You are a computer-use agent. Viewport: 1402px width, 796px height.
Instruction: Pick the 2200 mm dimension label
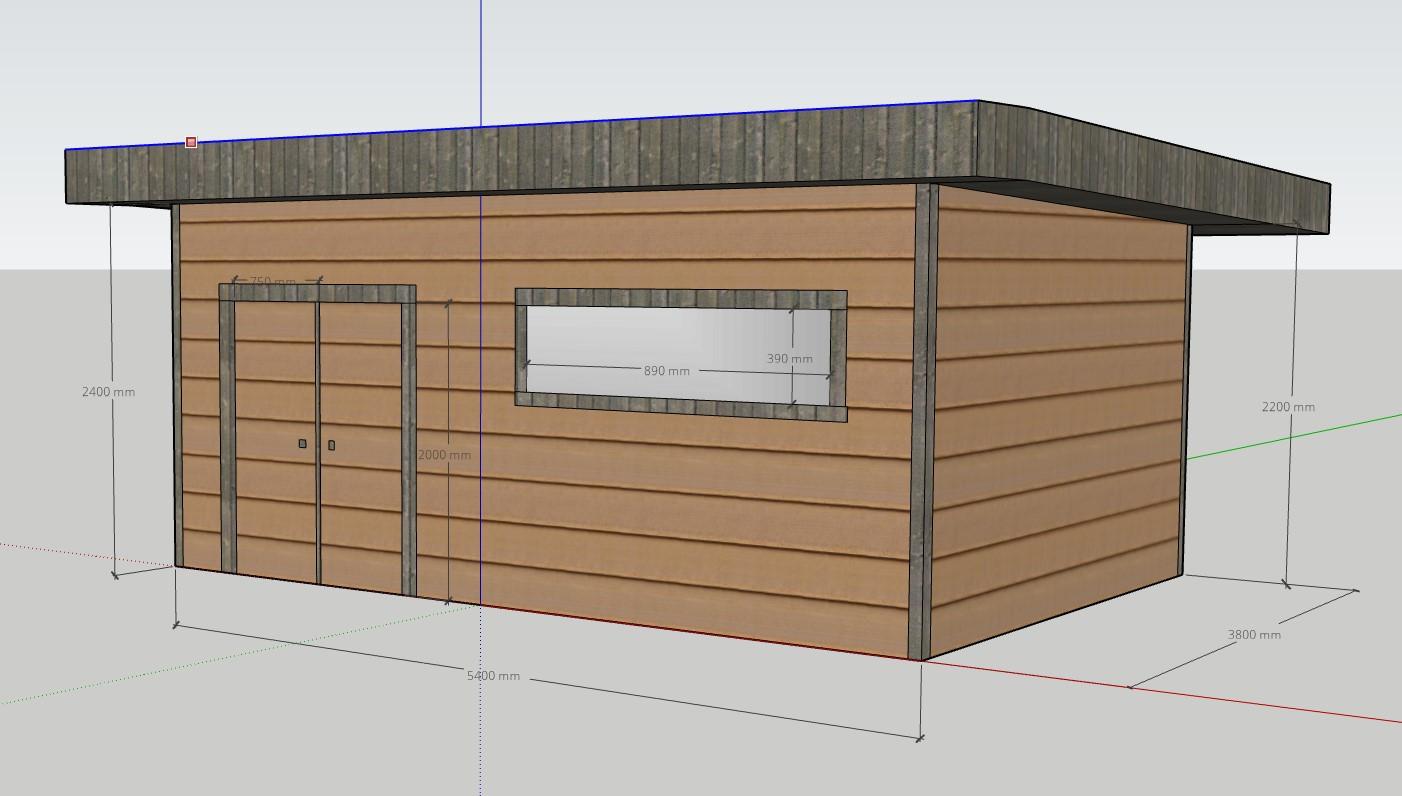tap(1288, 407)
